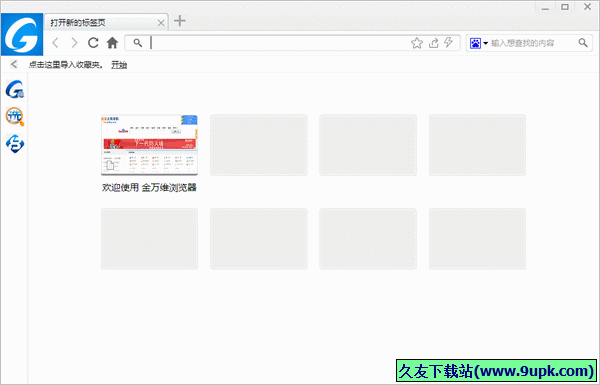Go back with the back arrow

[x=55, y=43]
